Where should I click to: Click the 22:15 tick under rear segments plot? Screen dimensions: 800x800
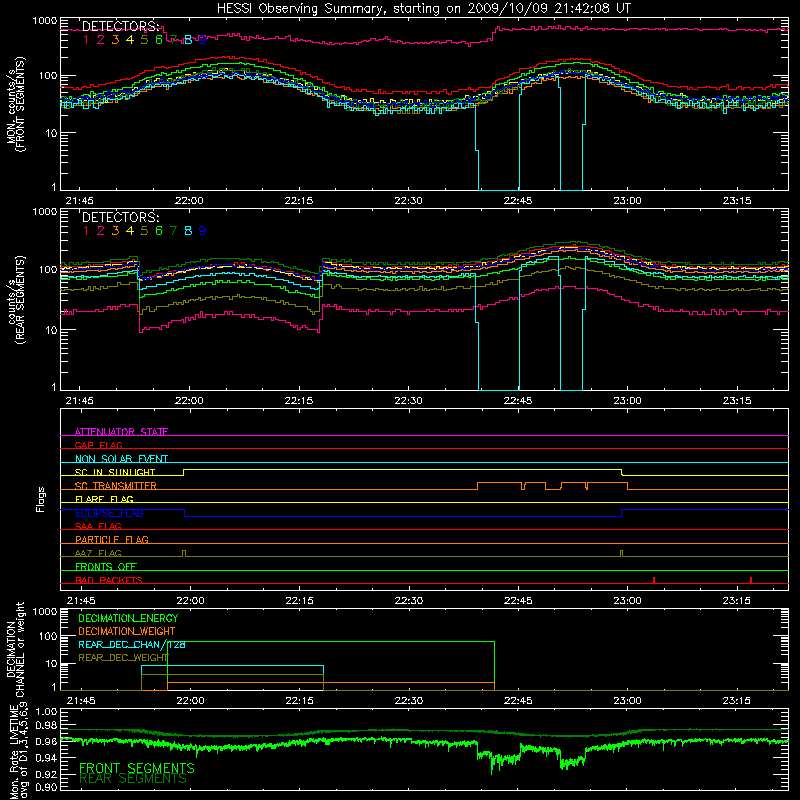pyautogui.click(x=298, y=401)
